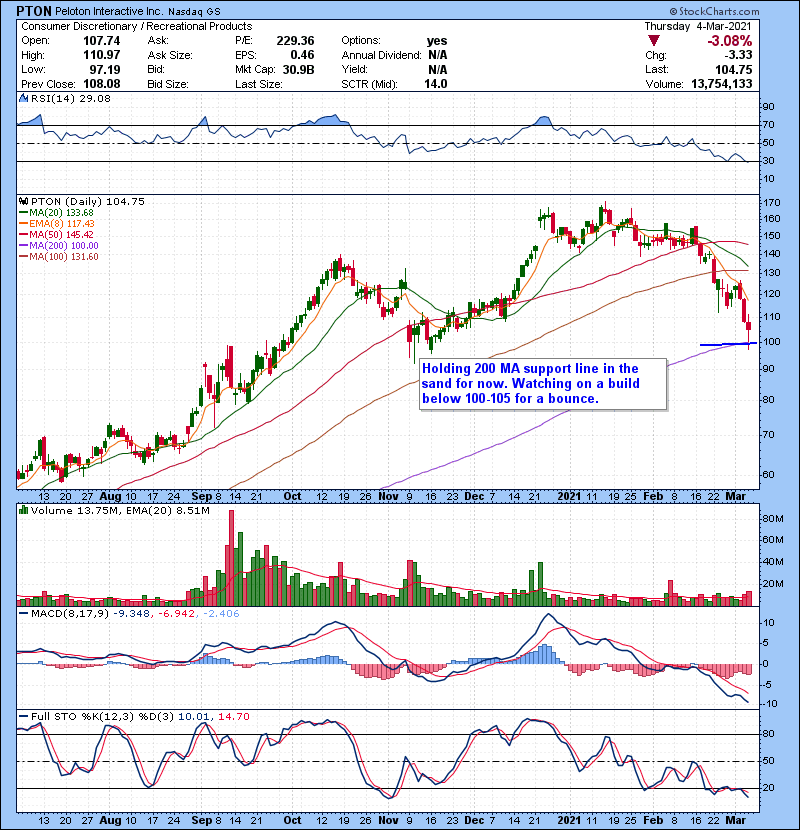Click Consumer Discretionary / Recreational Products sector text
Screen dimensions: 800x830
pyautogui.click(x=137, y=26)
